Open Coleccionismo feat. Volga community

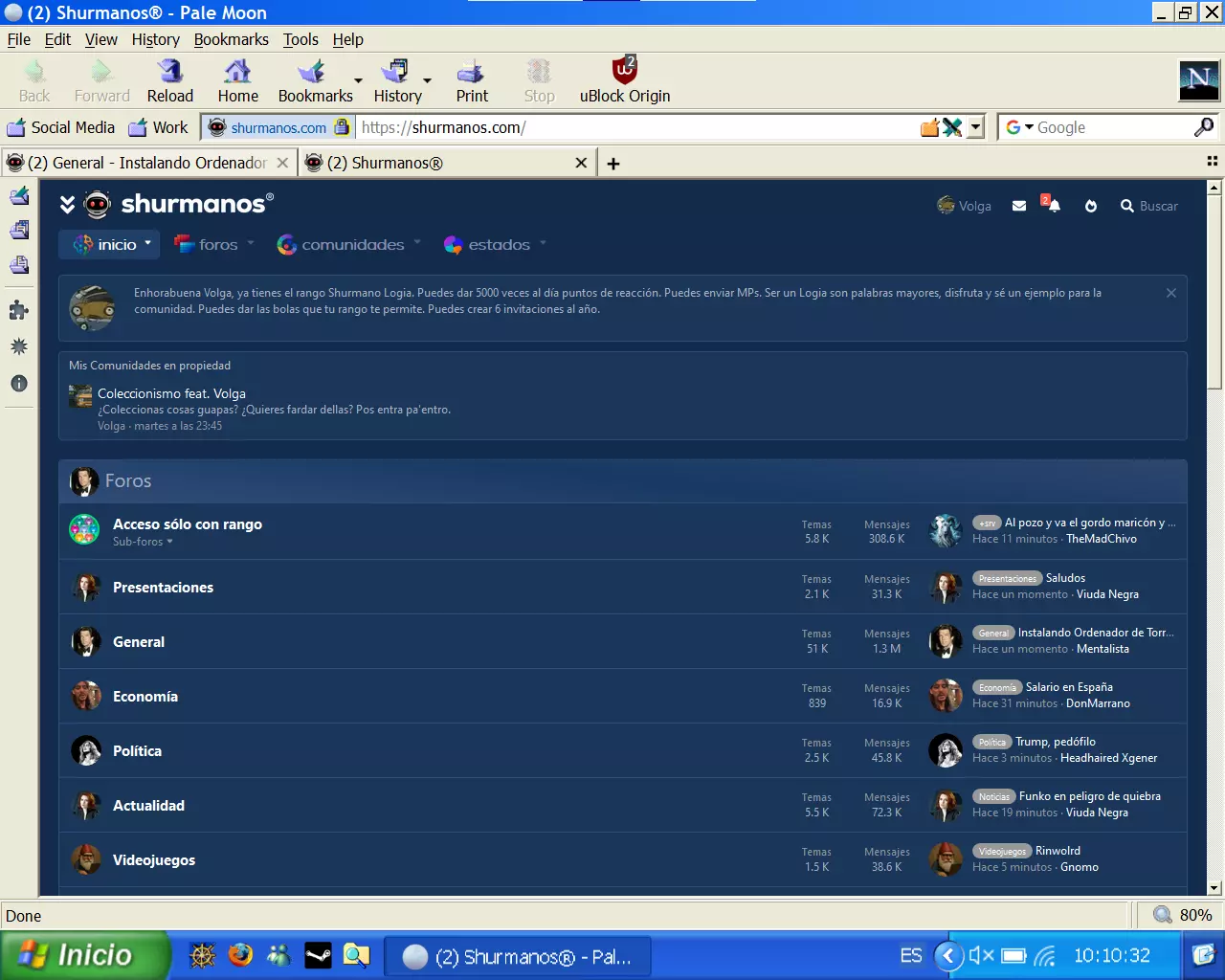pyautogui.click(x=171, y=393)
